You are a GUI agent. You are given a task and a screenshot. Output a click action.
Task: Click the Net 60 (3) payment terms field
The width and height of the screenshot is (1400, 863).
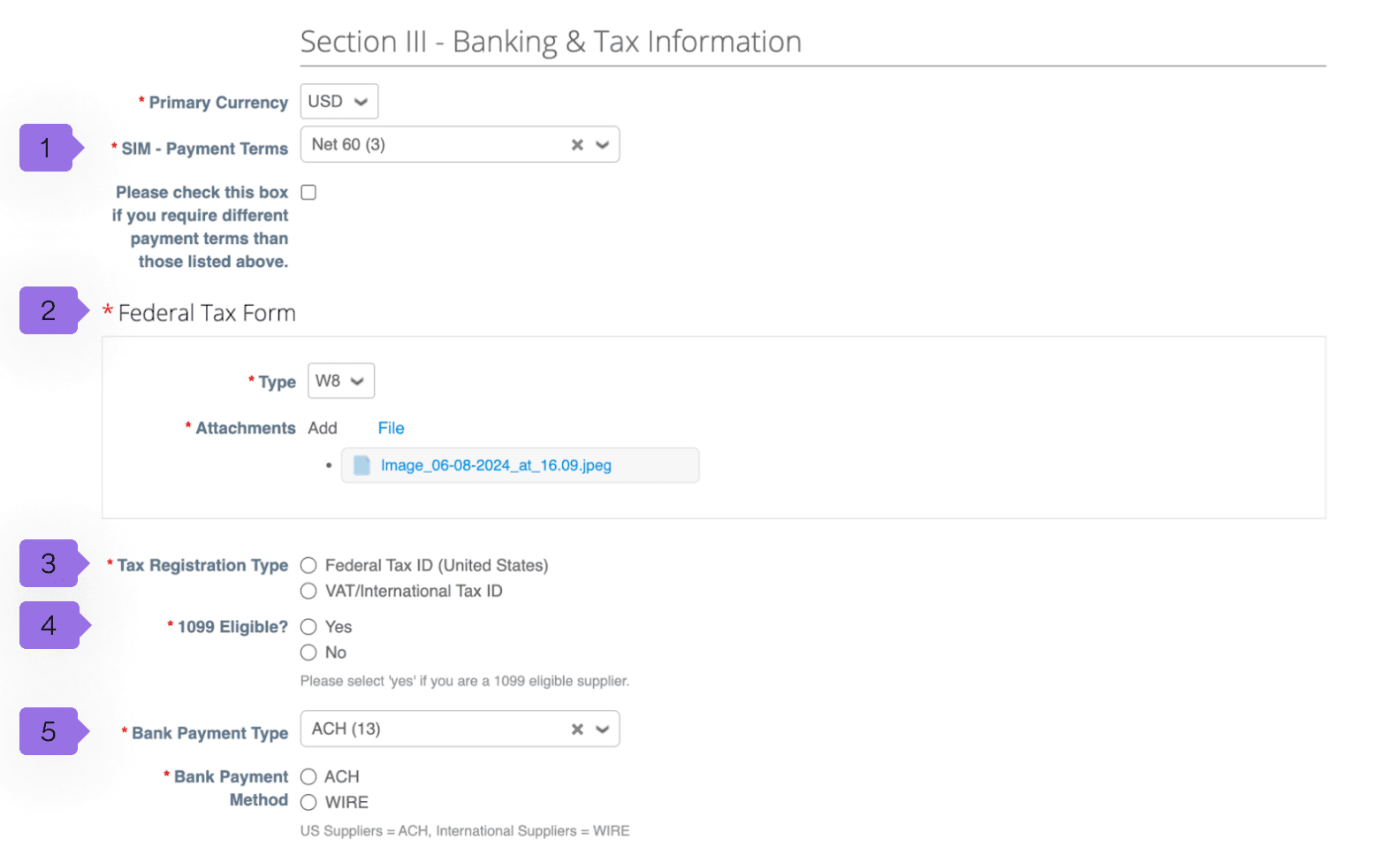(x=460, y=145)
